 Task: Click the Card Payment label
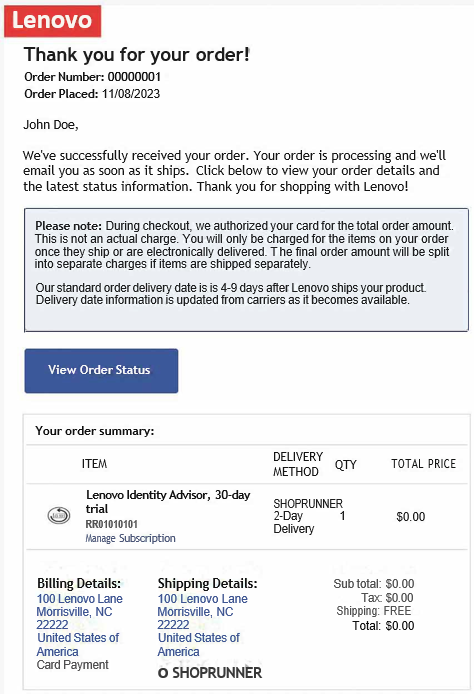point(73,665)
